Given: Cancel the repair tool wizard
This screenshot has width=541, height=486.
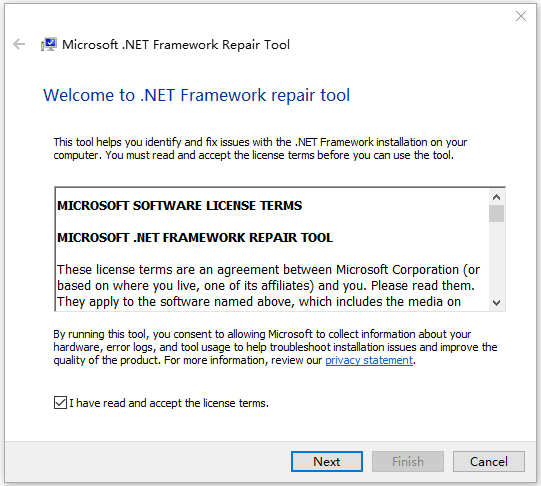Looking at the screenshot, I should 489,461.
